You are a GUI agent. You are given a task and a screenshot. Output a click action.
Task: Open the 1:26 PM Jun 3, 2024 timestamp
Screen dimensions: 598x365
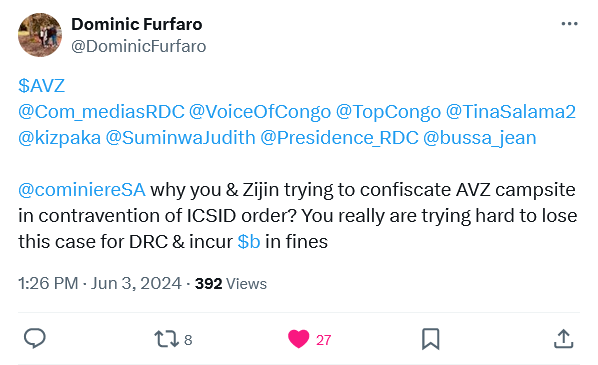100,283
